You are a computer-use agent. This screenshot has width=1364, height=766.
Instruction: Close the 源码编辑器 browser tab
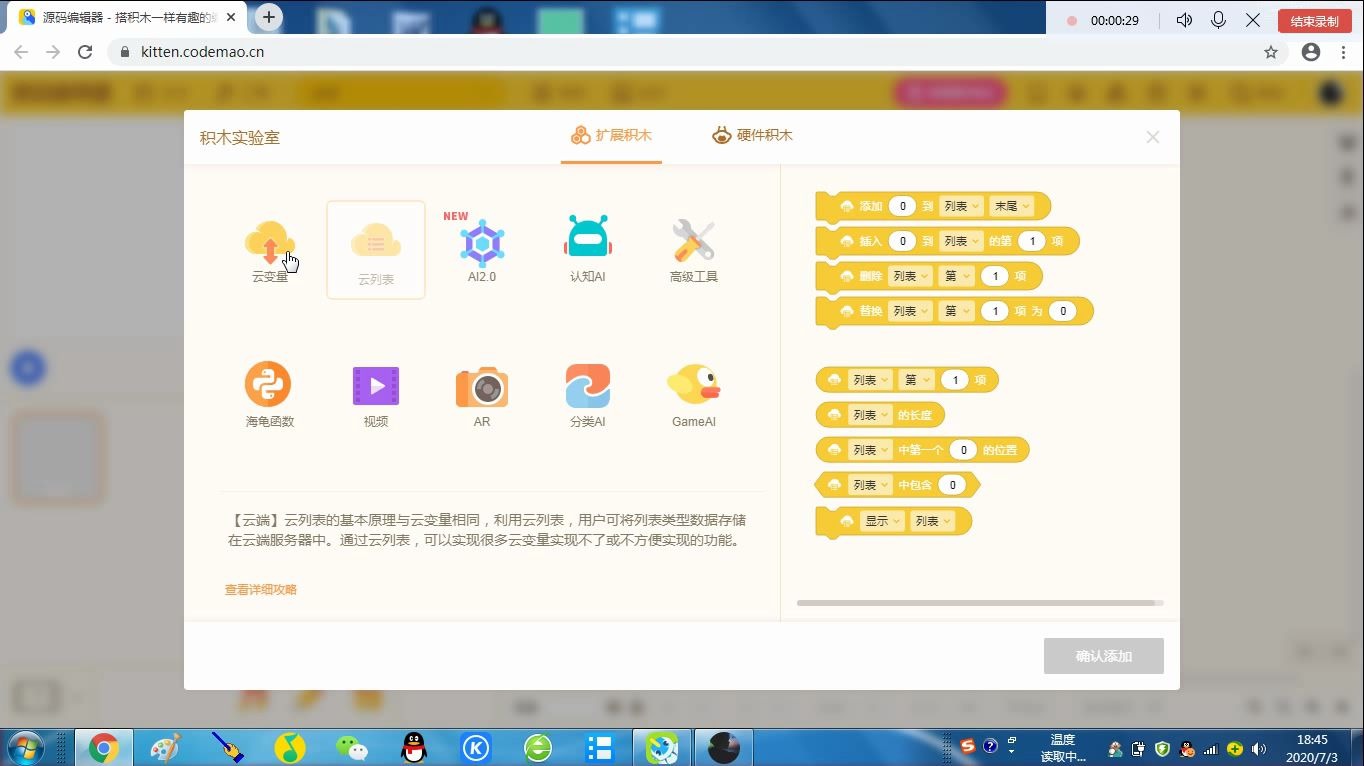tap(232, 18)
